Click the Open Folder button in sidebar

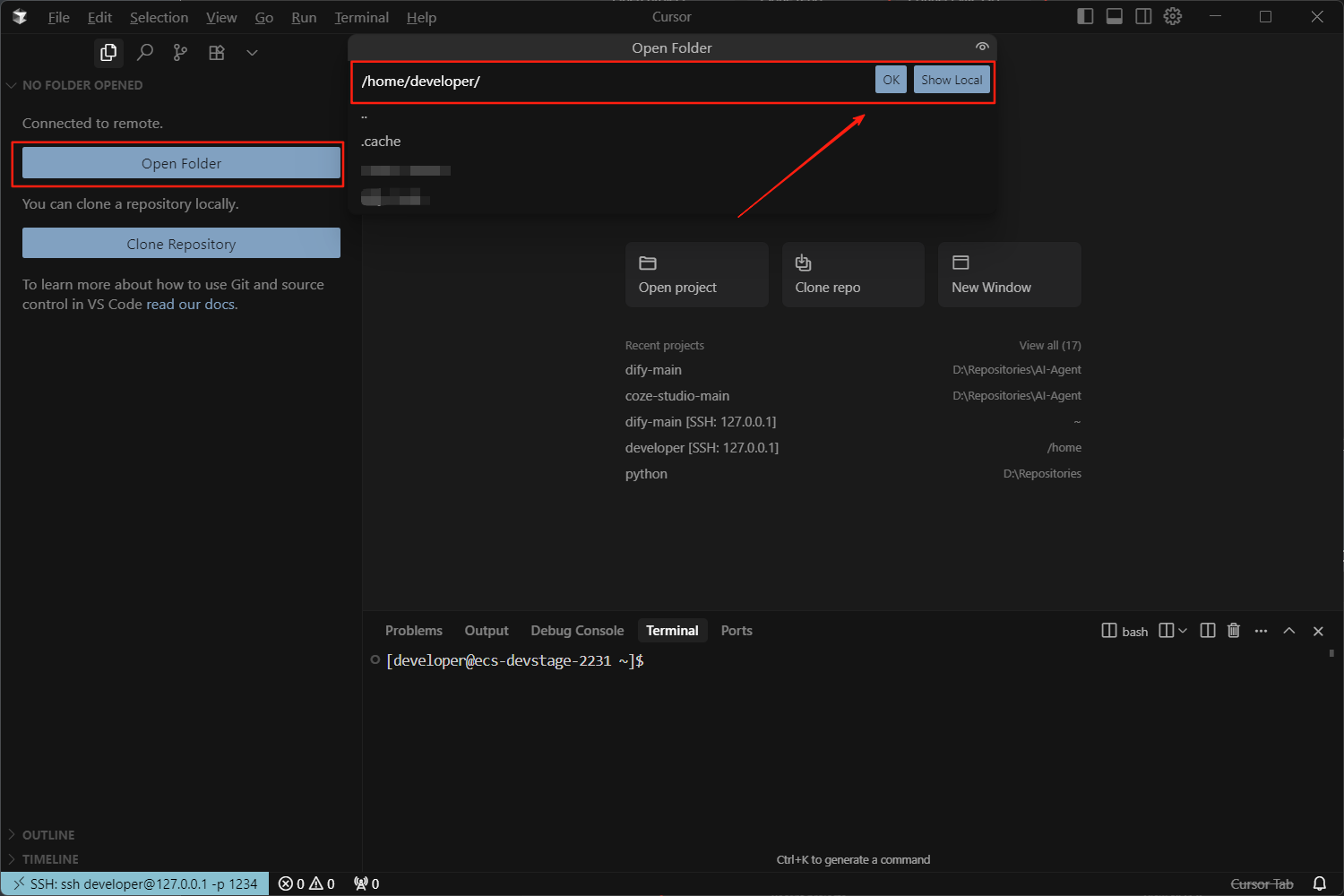(x=181, y=163)
